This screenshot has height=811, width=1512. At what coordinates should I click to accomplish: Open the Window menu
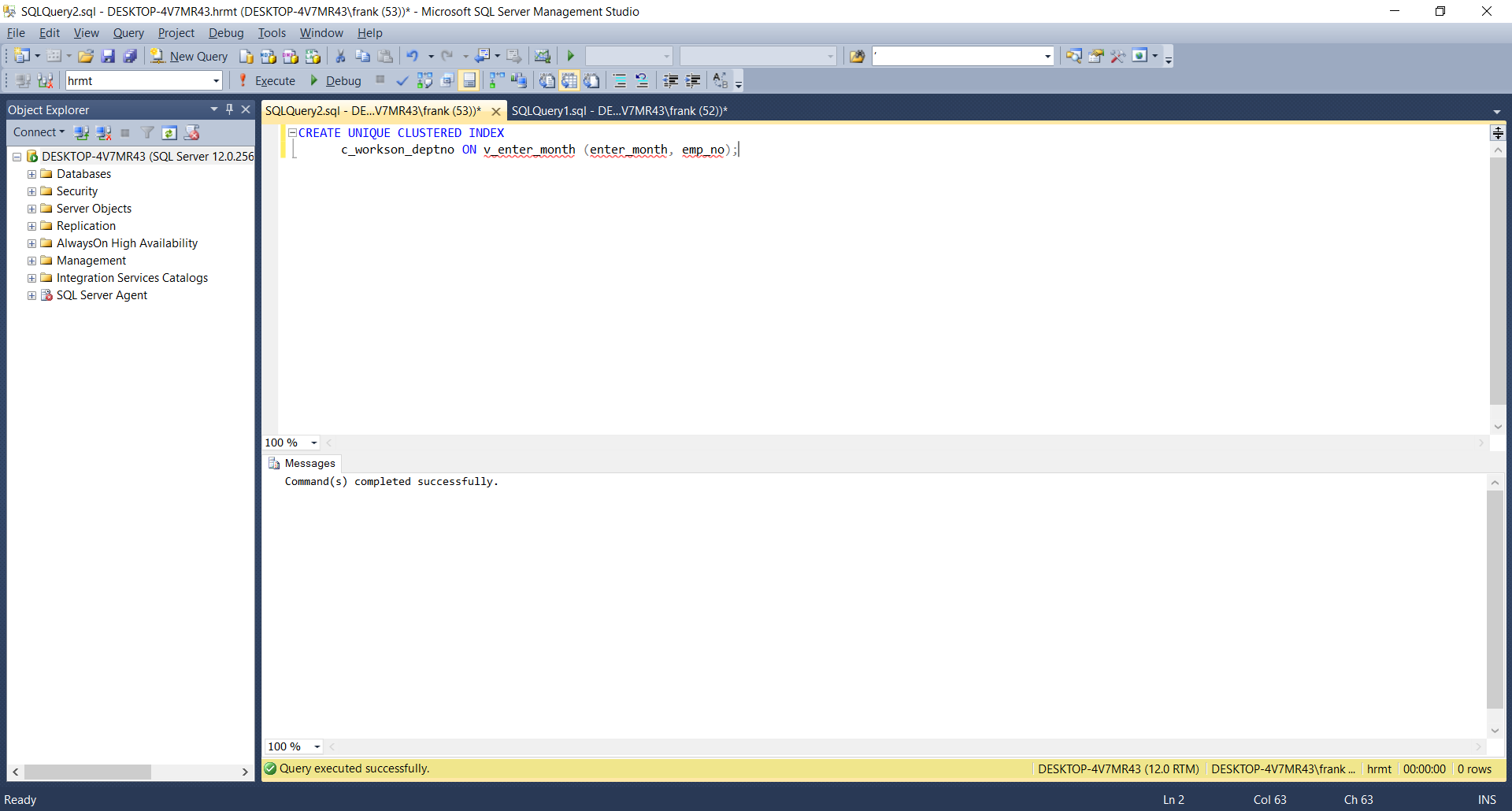click(321, 33)
